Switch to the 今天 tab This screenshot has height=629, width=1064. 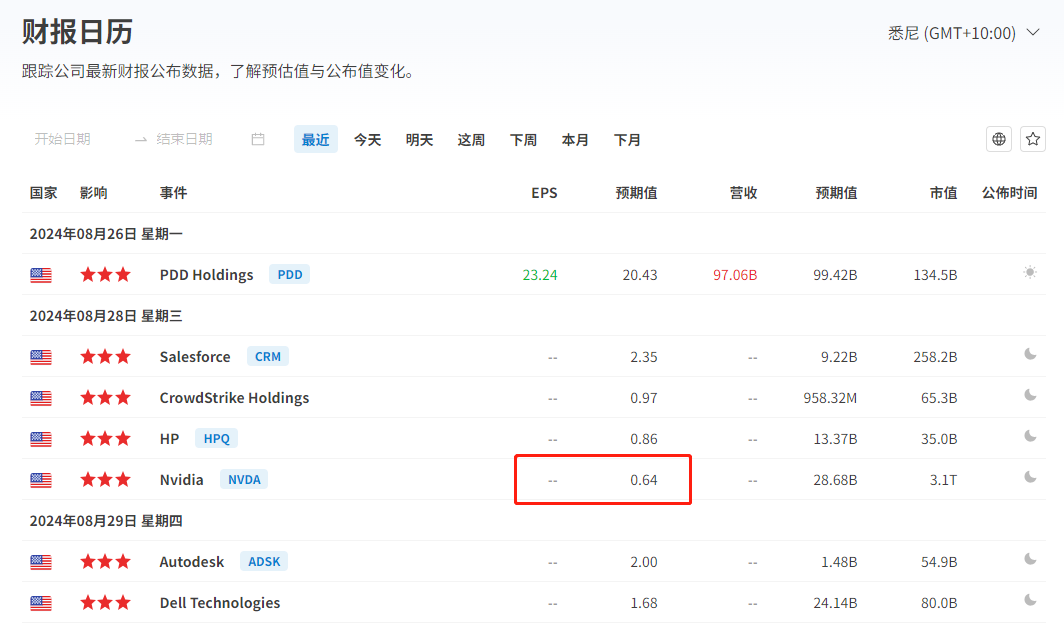click(368, 140)
